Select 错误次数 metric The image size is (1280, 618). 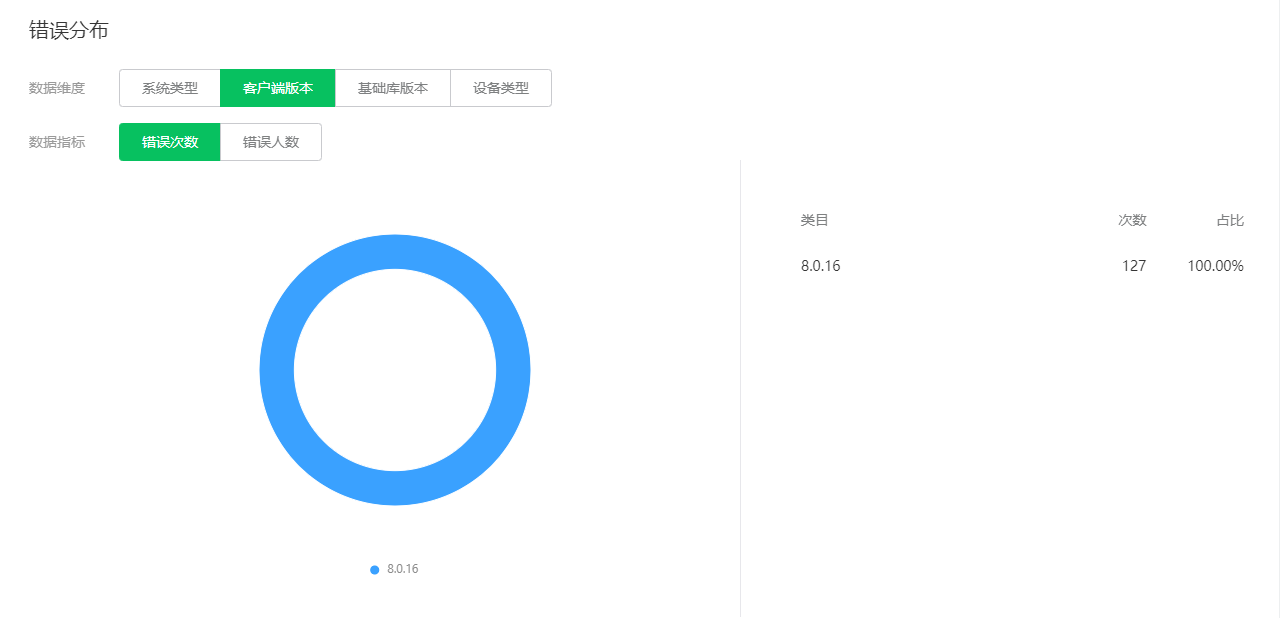pyautogui.click(x=170, y=142)
